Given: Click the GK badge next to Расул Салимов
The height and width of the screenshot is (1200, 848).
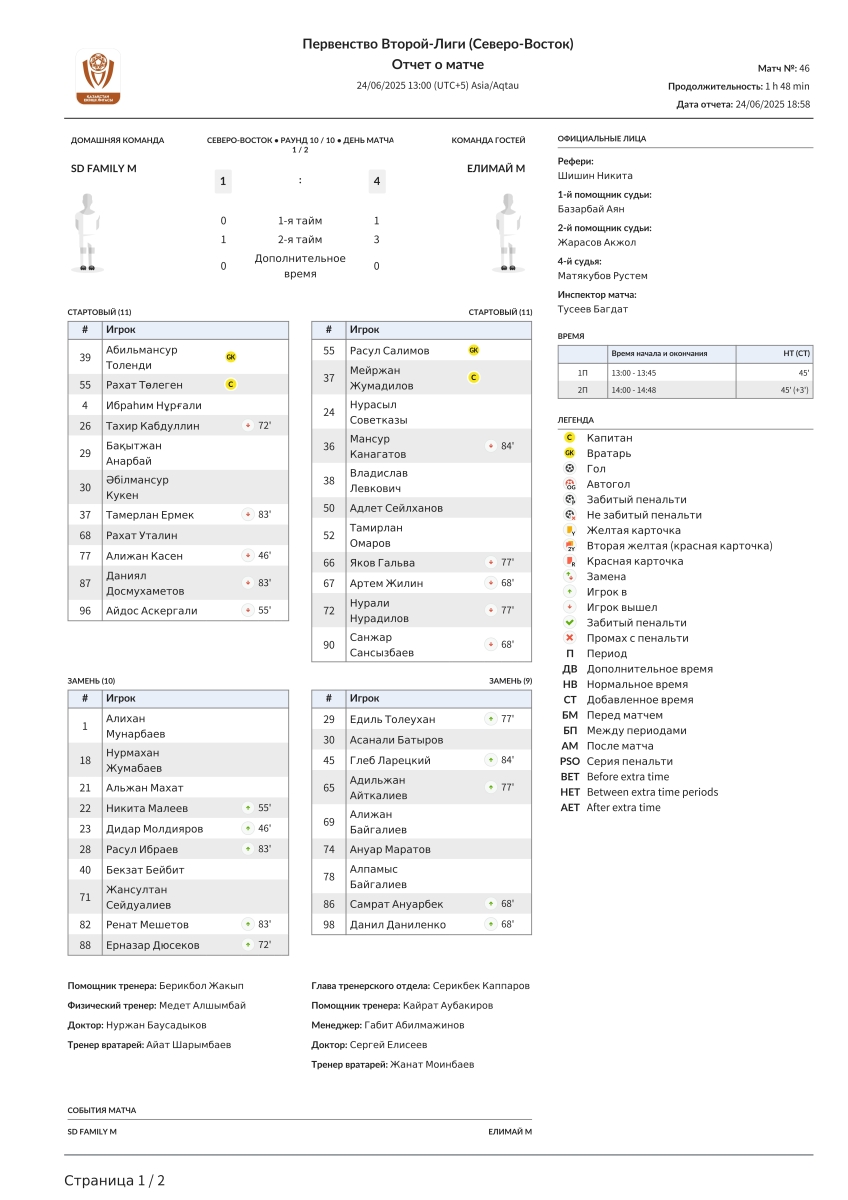Looking at the screenshot, I should pyautogui.click(x=474, y=351).
